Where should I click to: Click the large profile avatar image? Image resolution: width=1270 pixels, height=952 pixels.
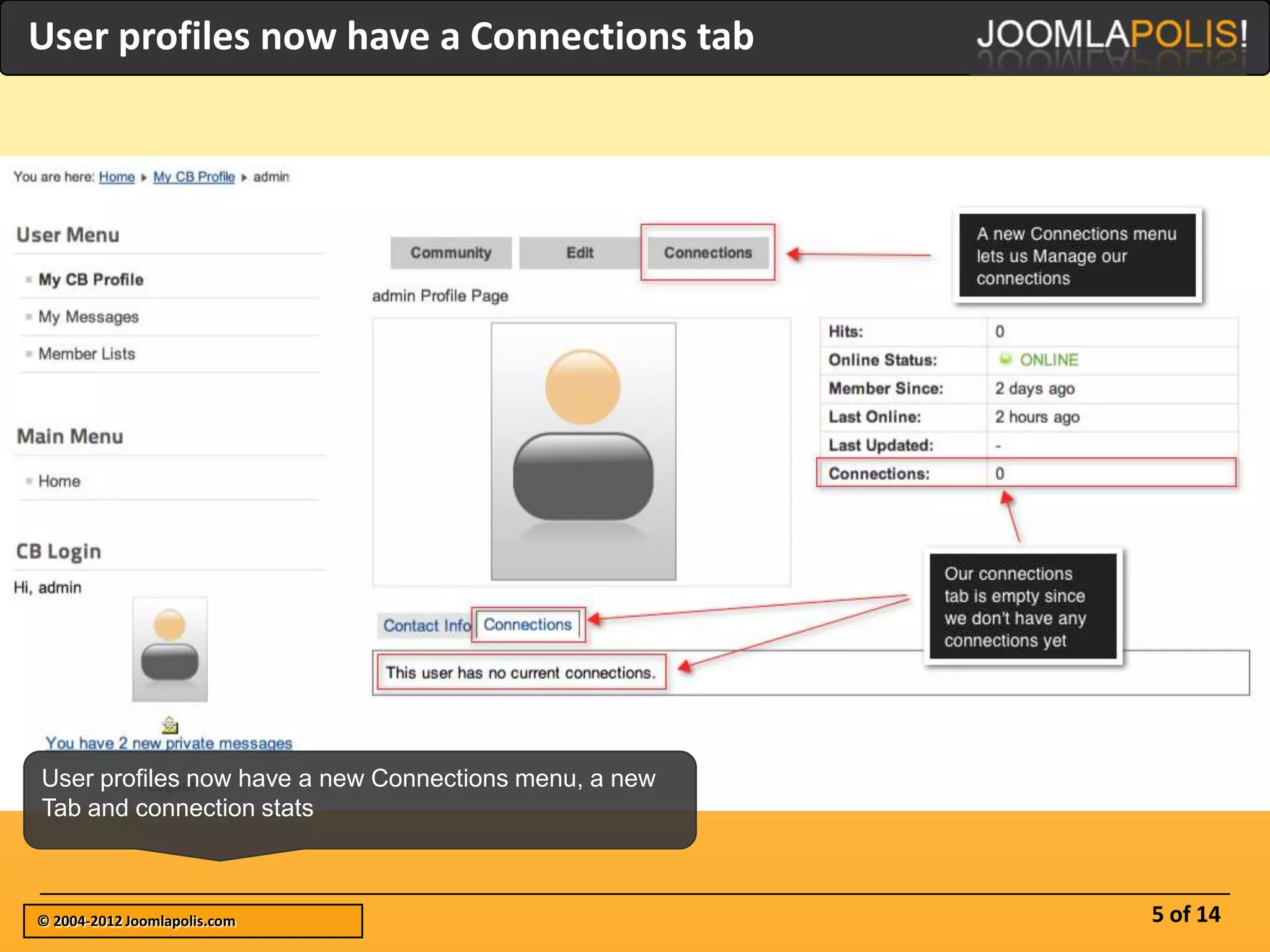click(x=584, y=451)
